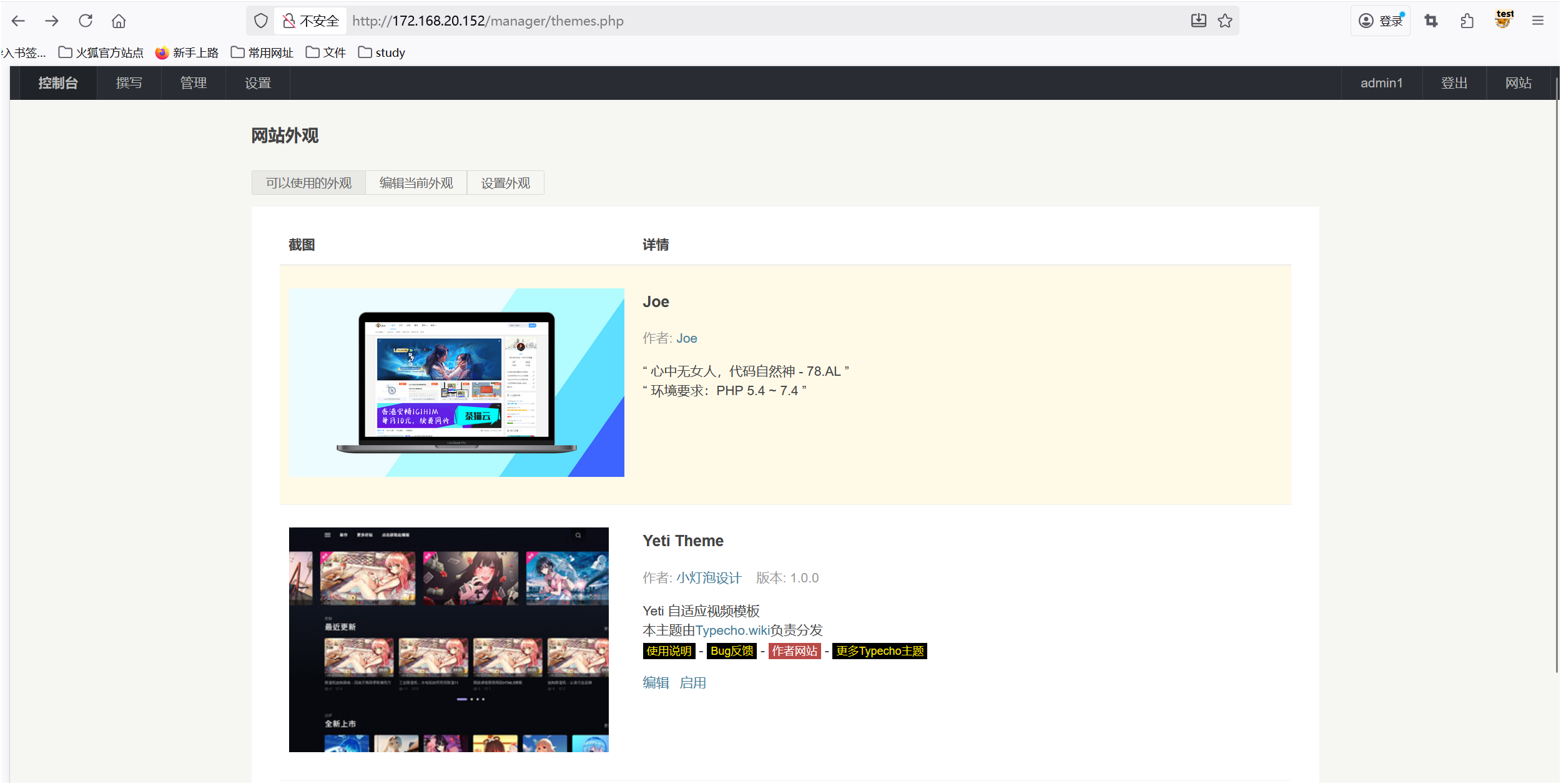Image resolution: width=1561 pixels, height=784 pixels.
Task: Click the browser back arrow icon
Action: coord(18,21)
